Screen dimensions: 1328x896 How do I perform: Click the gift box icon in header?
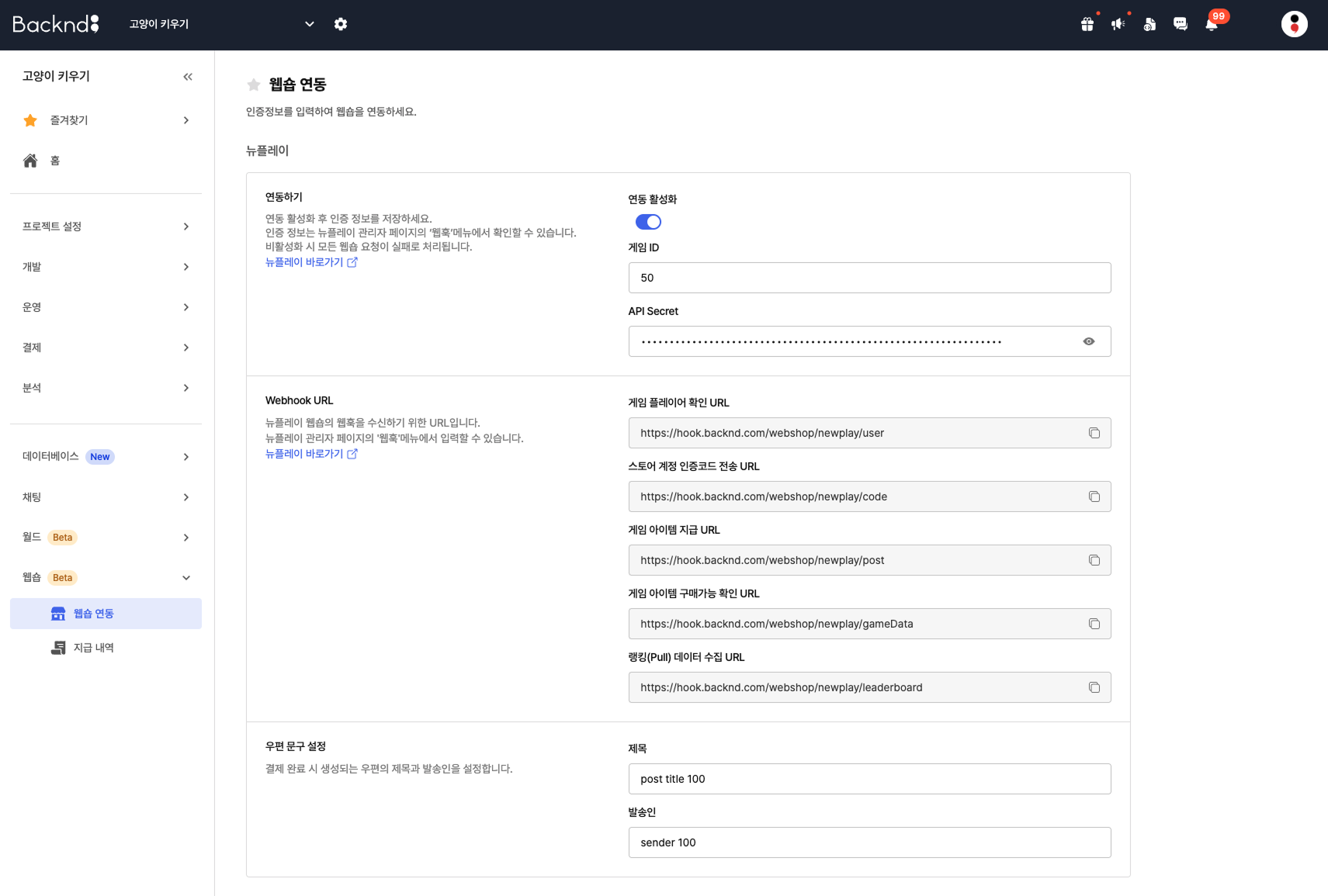coord(1087,24)
